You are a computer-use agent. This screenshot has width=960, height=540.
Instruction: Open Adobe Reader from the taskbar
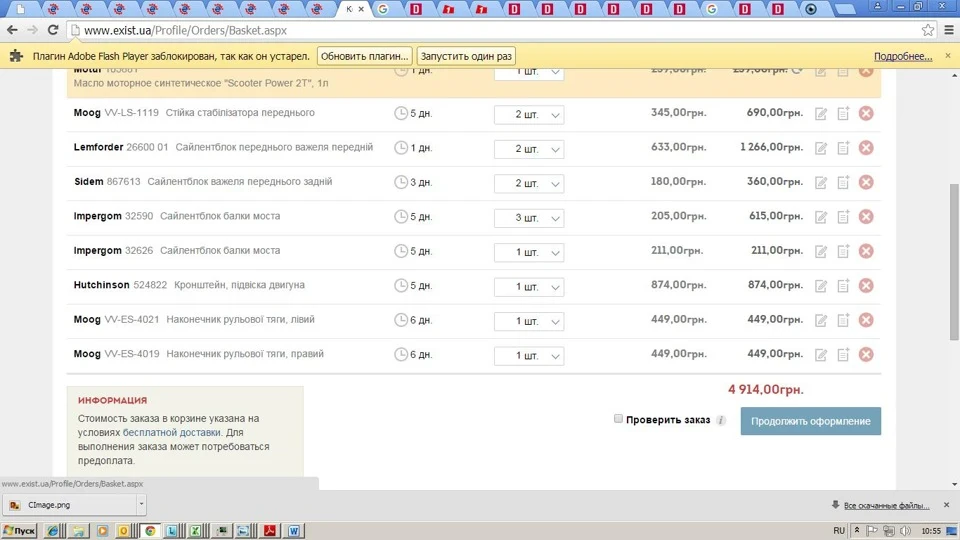269,531
